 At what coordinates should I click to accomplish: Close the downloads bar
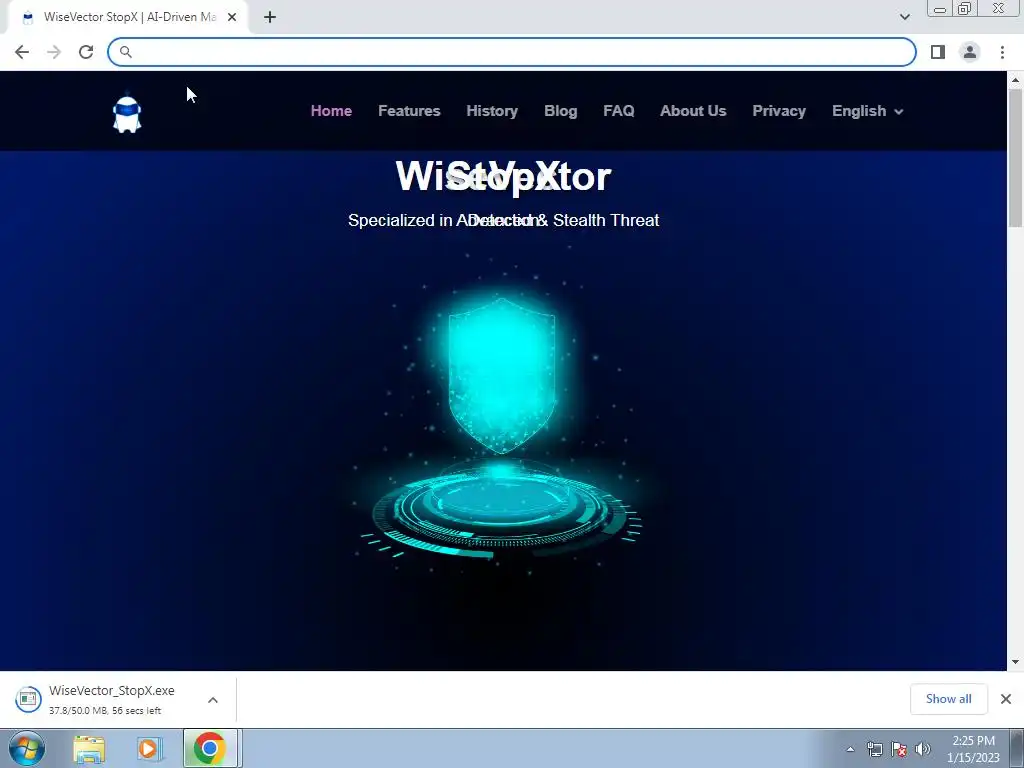pos(1006,699)
